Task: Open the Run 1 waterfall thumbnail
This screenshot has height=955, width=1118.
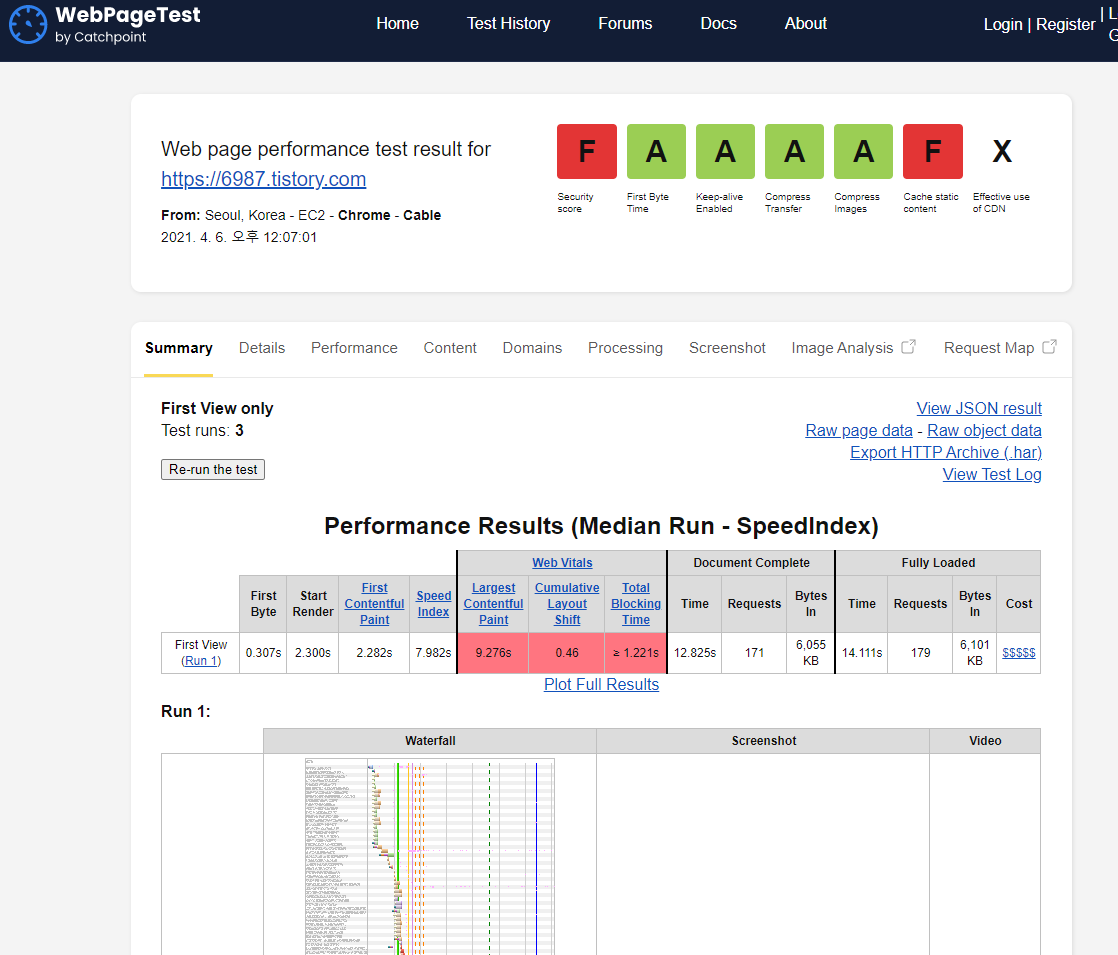Action: coord(429,856)
